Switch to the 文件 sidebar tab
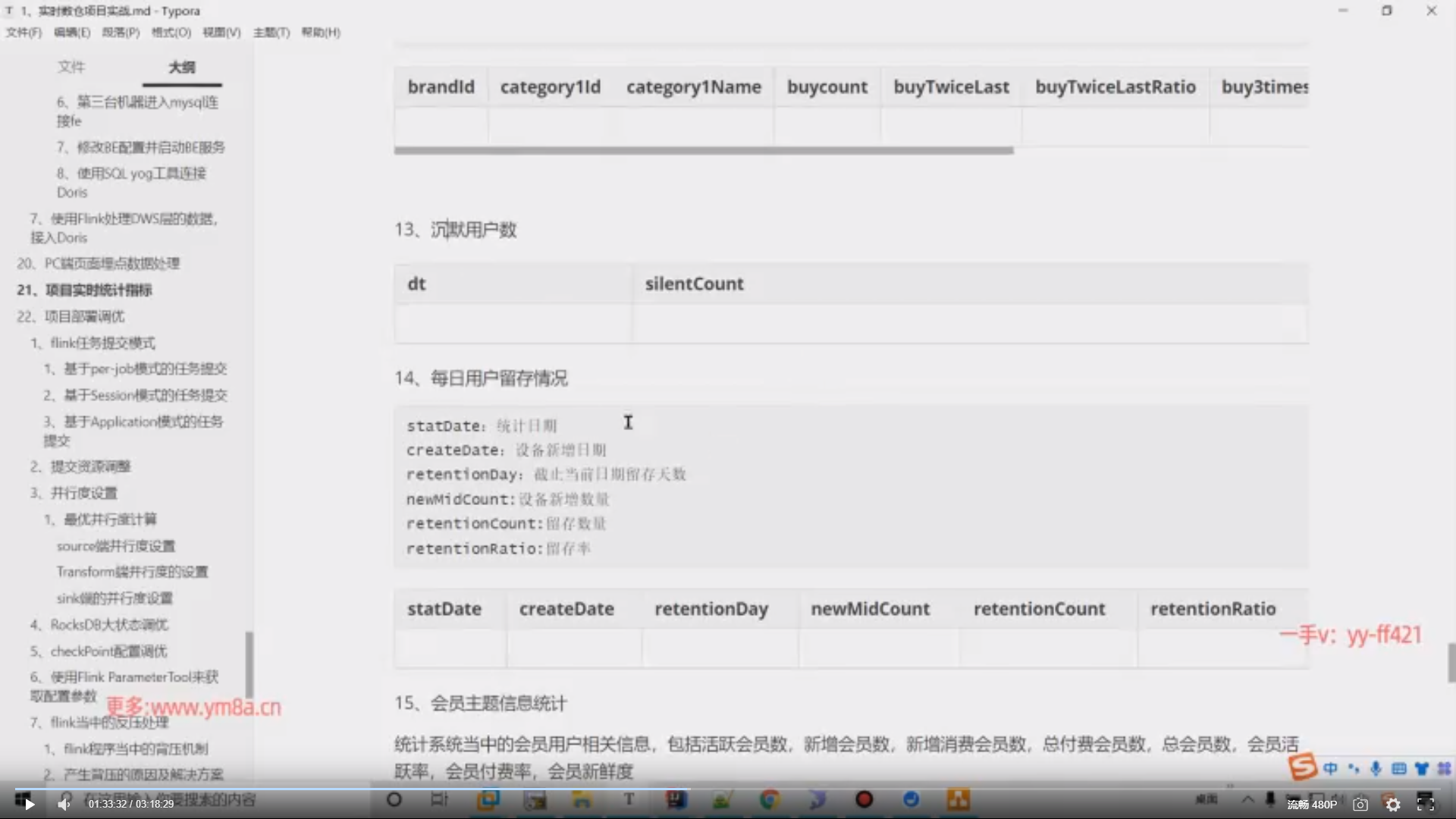The width and height of the screenshot is (1456, 819). click(71, 67)
